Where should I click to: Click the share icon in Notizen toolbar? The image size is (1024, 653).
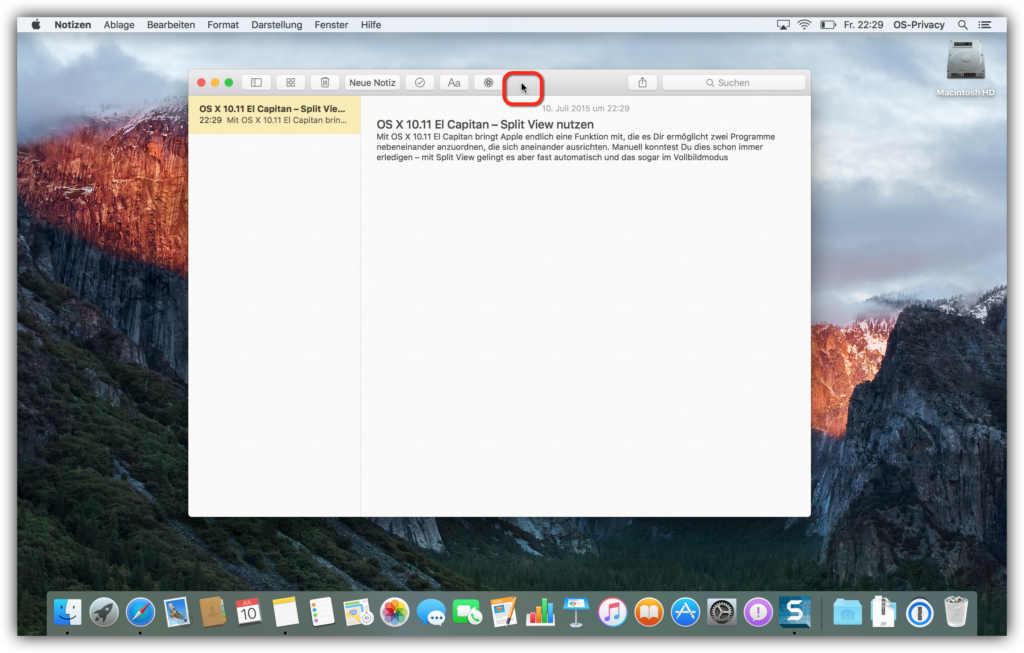(x=643, y=83)
